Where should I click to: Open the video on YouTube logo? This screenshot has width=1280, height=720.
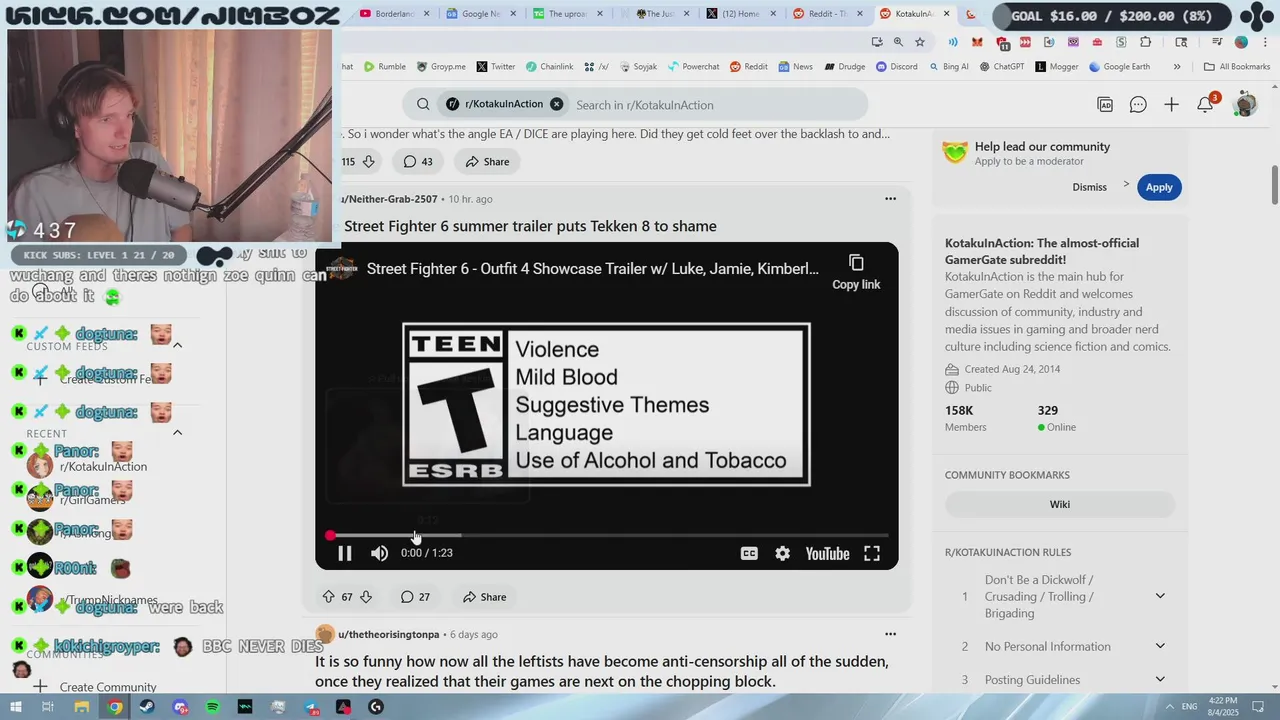[827, 553]
